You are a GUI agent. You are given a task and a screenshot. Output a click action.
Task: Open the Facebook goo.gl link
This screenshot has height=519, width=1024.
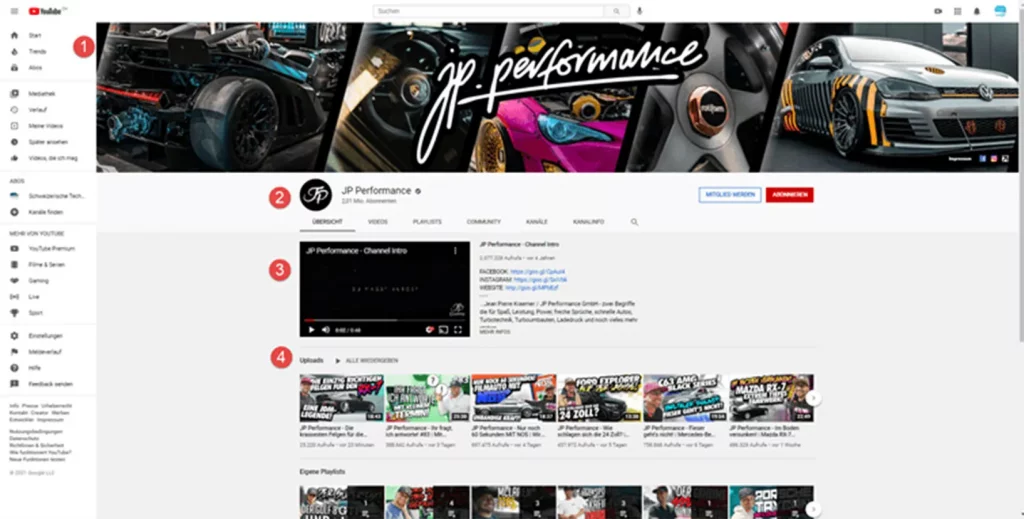[x=538, y=272]
